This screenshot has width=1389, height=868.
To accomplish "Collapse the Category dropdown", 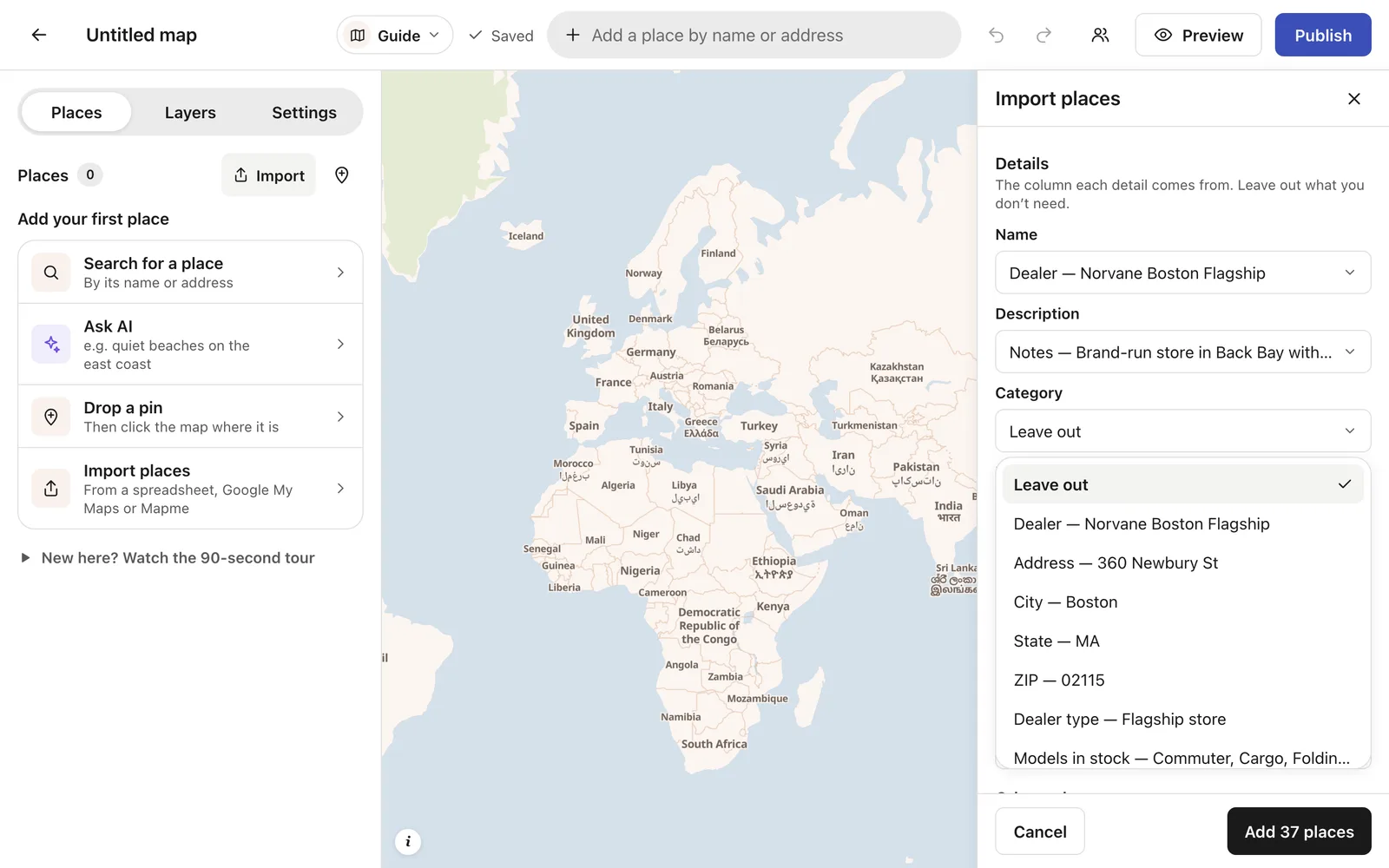I will [x=1183, y=431].
